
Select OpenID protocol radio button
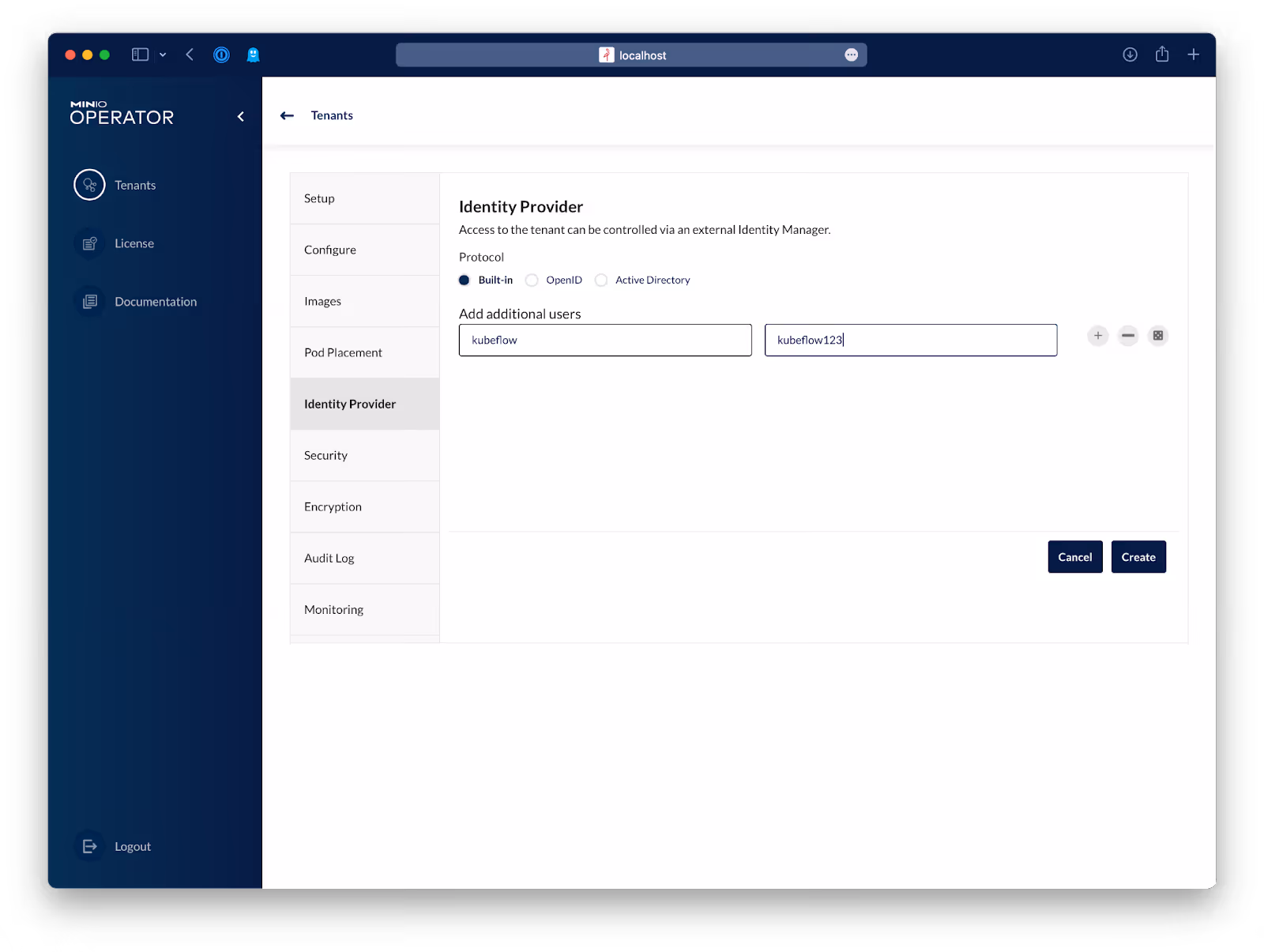(x=532, y=280)
